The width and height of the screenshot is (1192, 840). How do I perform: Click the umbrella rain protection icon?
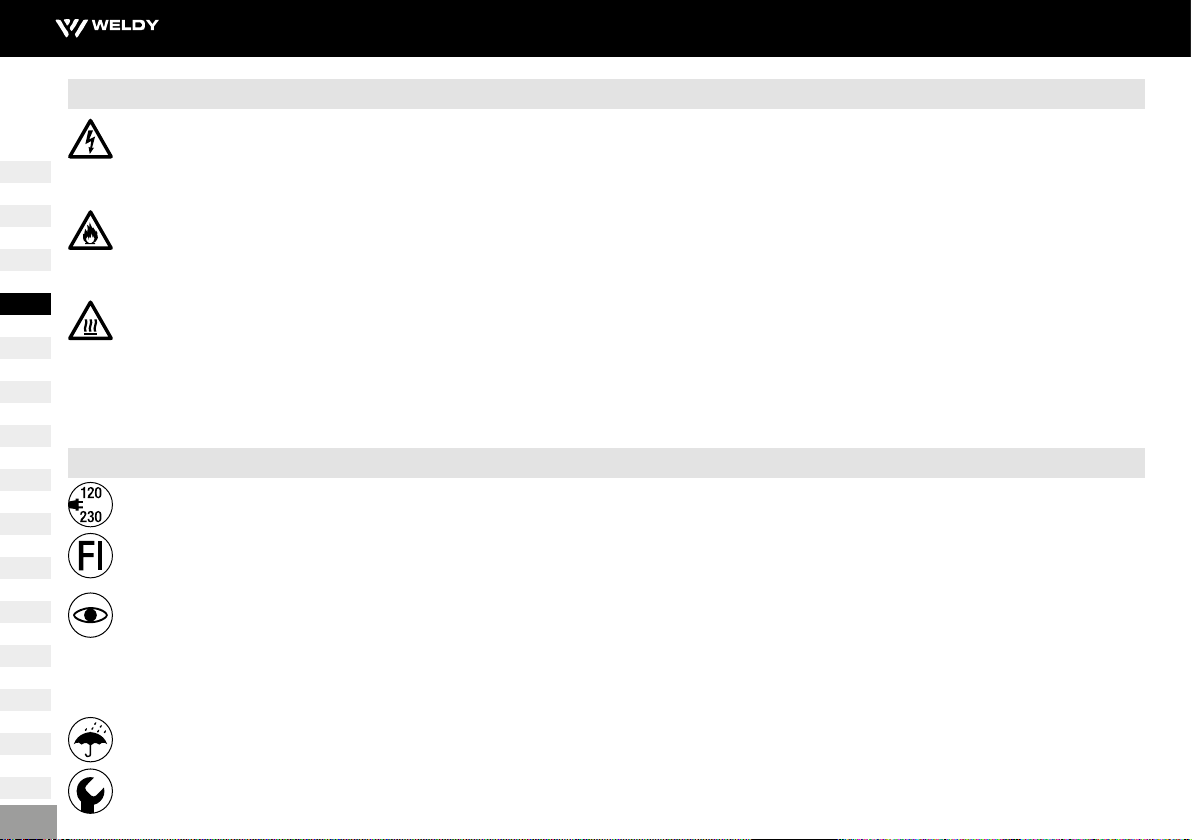tap(90, 740)
